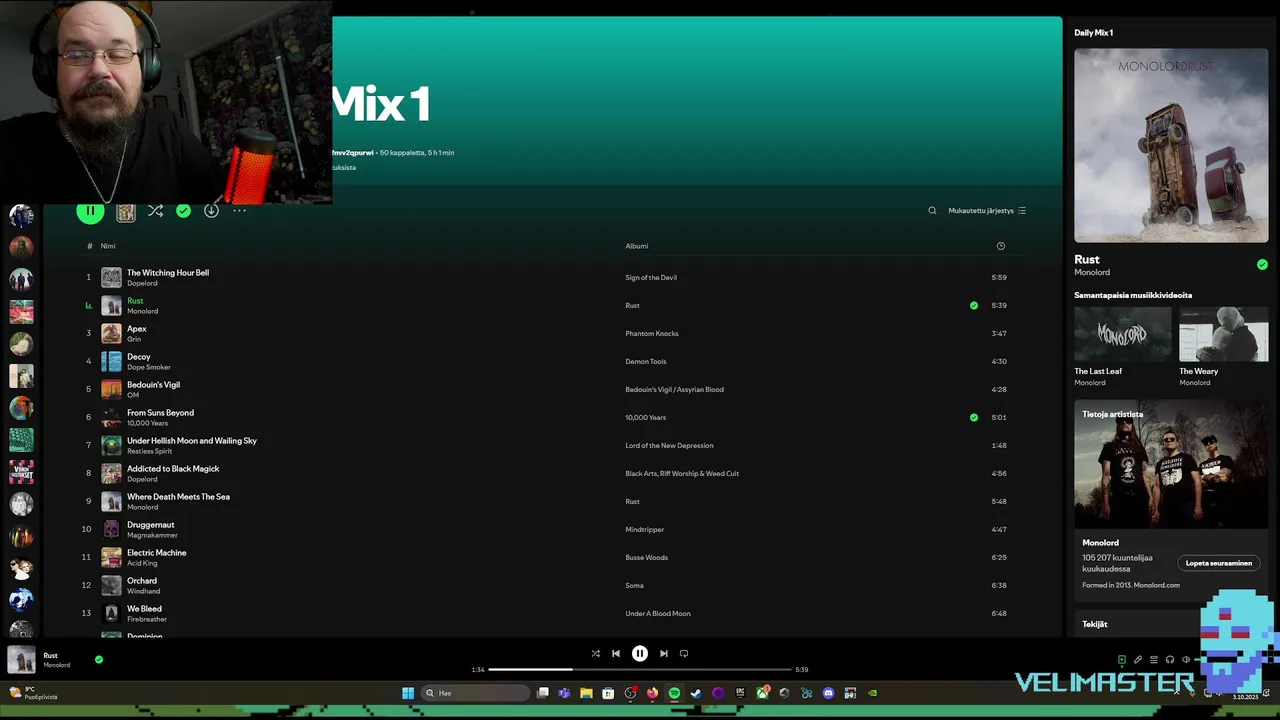Sort tracks by the Albumi column header

pyautogui.click(x=637, y=246)
